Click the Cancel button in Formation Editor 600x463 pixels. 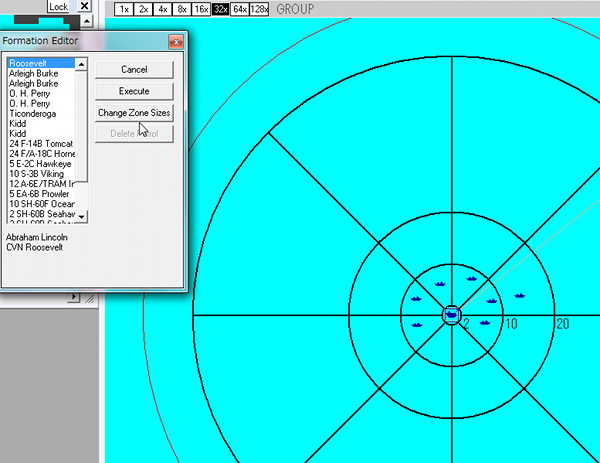(x=134, y=70)
